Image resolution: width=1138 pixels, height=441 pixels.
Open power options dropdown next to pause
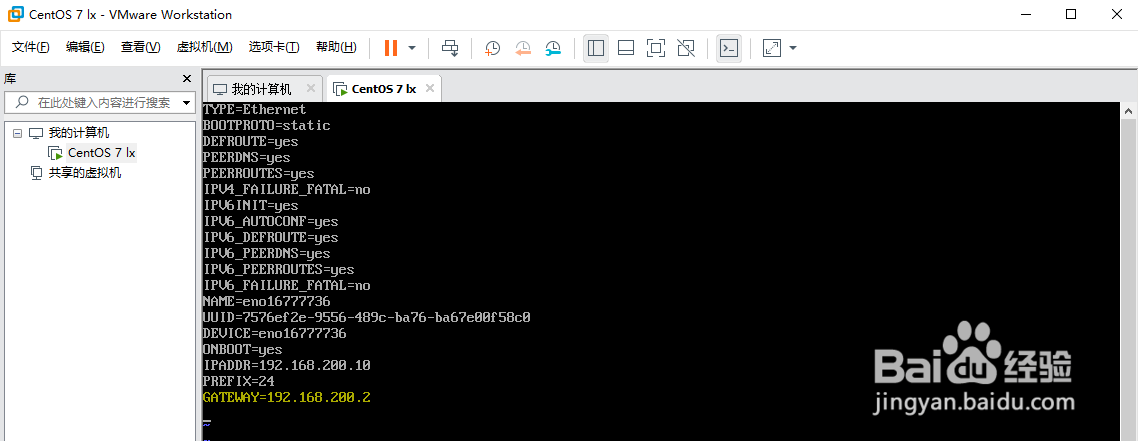point(412,48)
